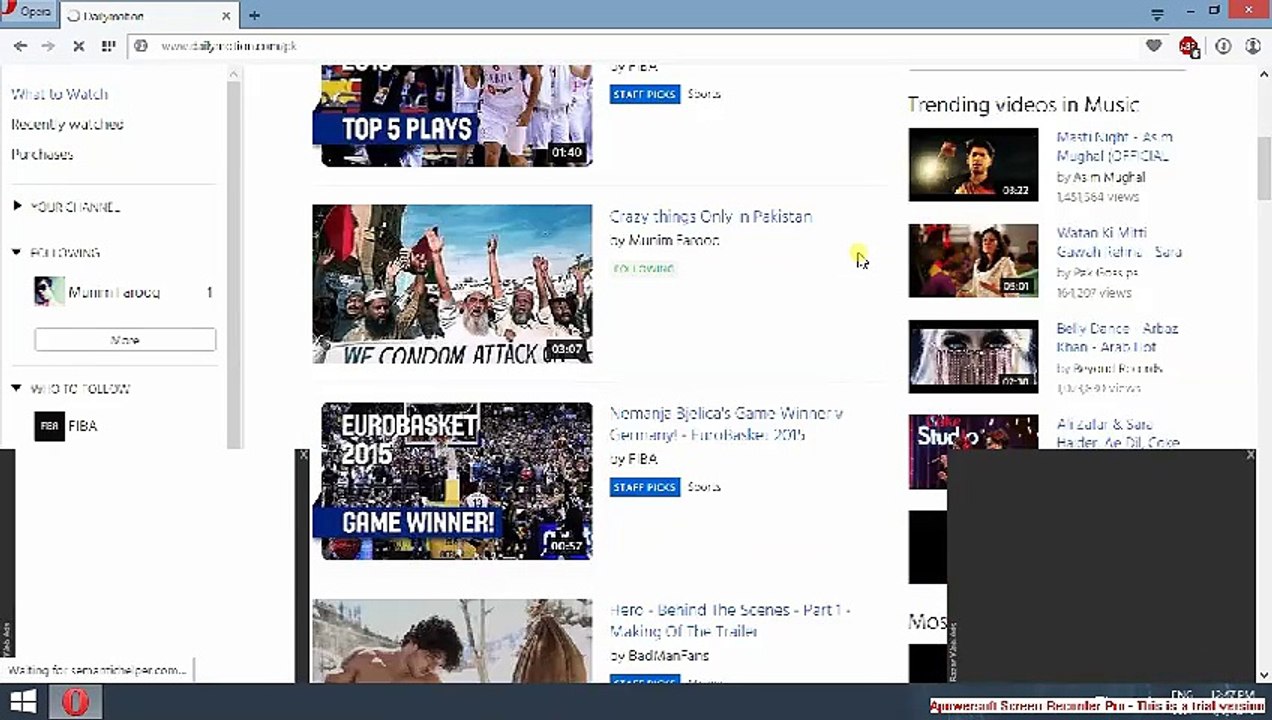Click the FIBA logo in Who to Follow

point(49,426)
